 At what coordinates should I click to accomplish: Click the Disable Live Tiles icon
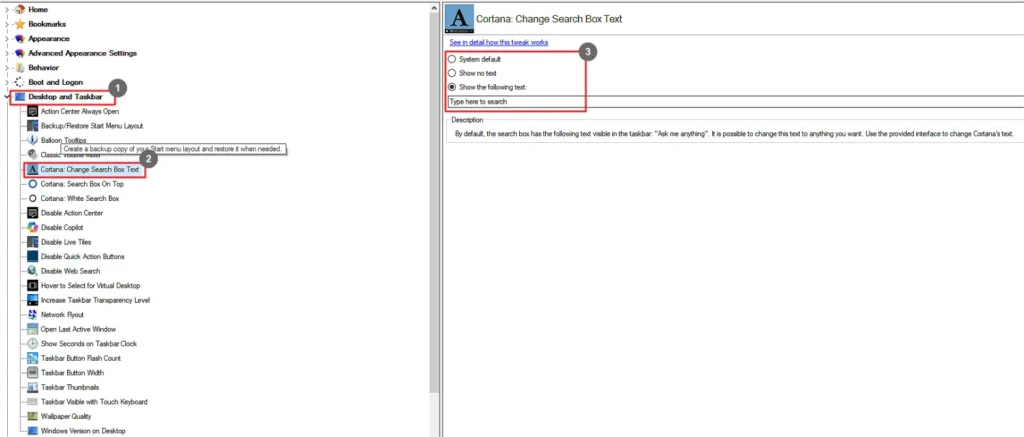click(33, 242)
